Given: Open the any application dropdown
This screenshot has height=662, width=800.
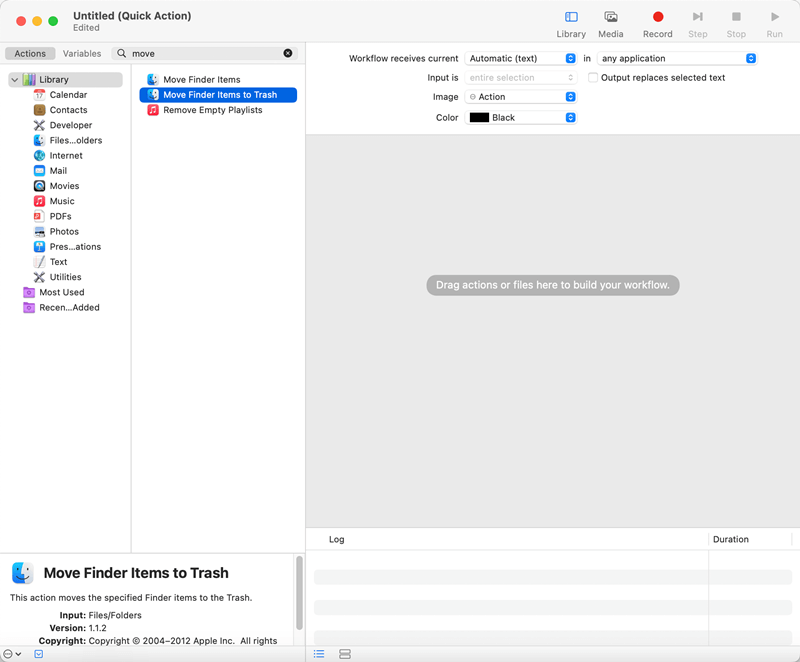Looking at the screenshot, I should [676, 58].
